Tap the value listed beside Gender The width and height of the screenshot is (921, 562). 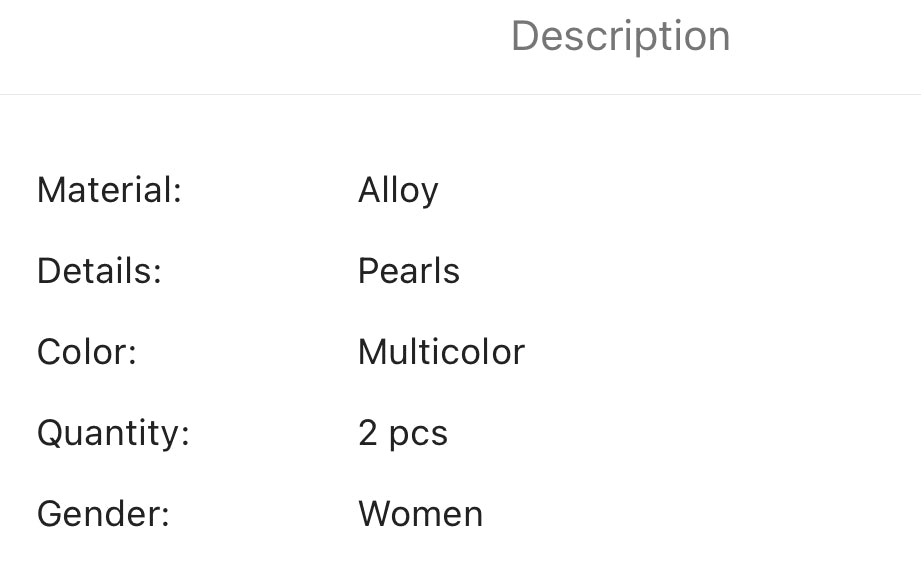[x=421, y=514]
